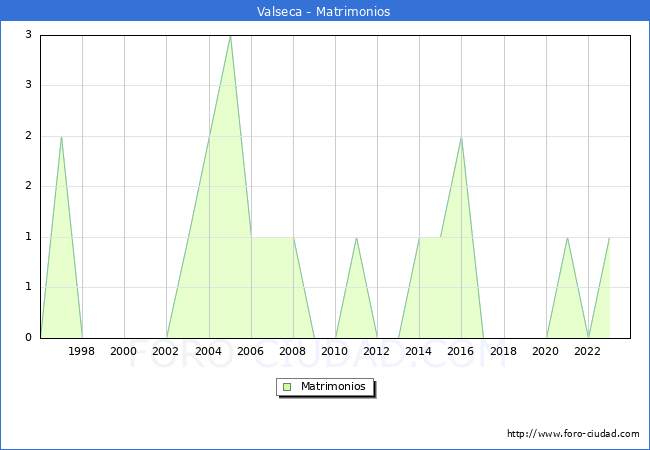Click the 2008 x-axis year label

click(x=293, y=351)
